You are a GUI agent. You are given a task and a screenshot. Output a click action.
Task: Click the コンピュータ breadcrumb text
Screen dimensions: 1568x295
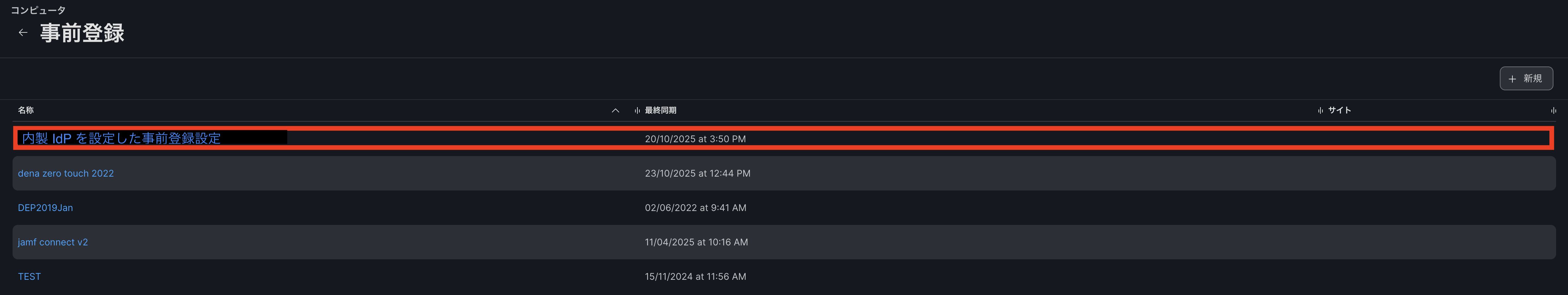38,10
